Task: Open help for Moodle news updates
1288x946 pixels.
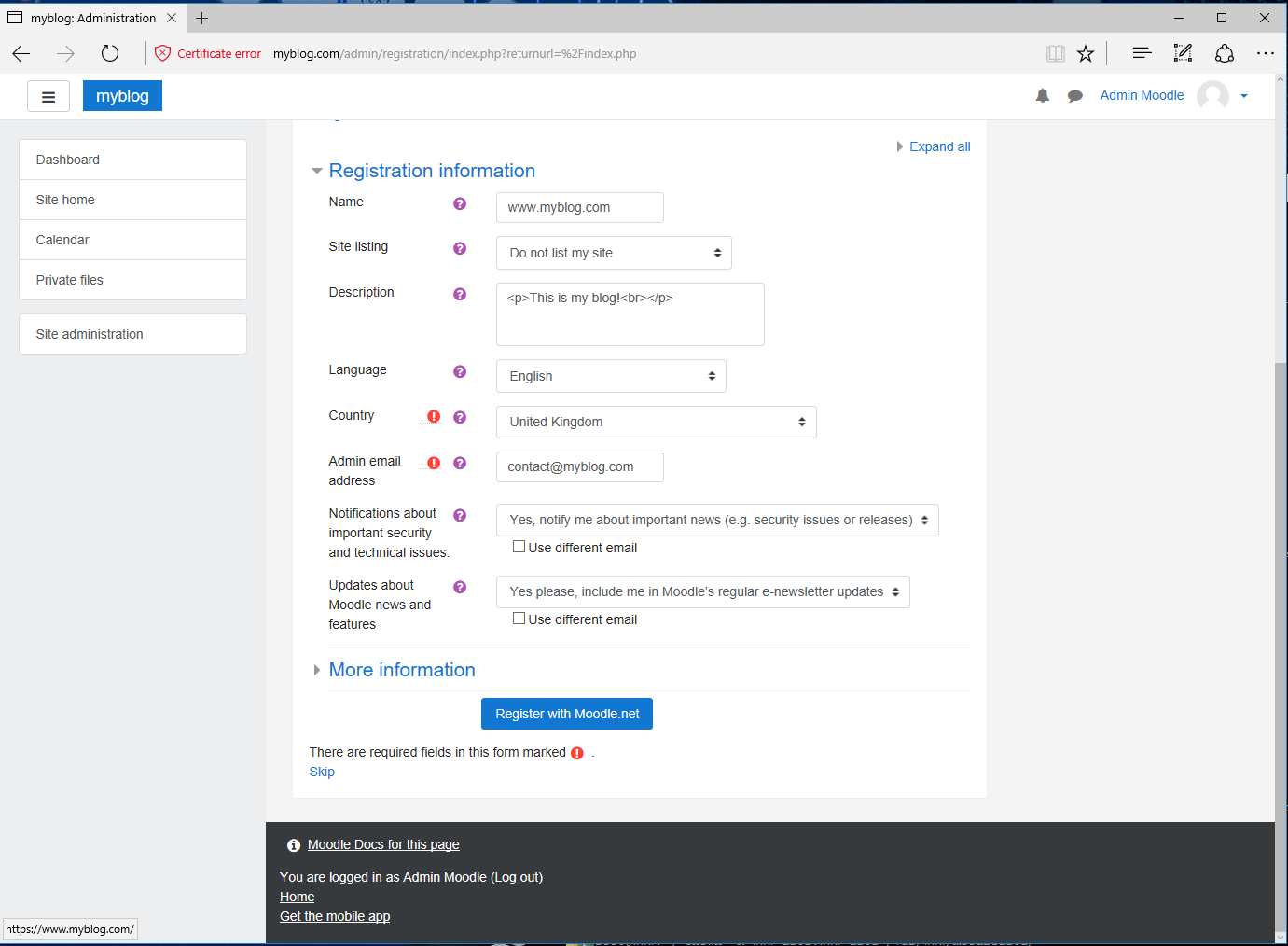Action: click(460, 587)
